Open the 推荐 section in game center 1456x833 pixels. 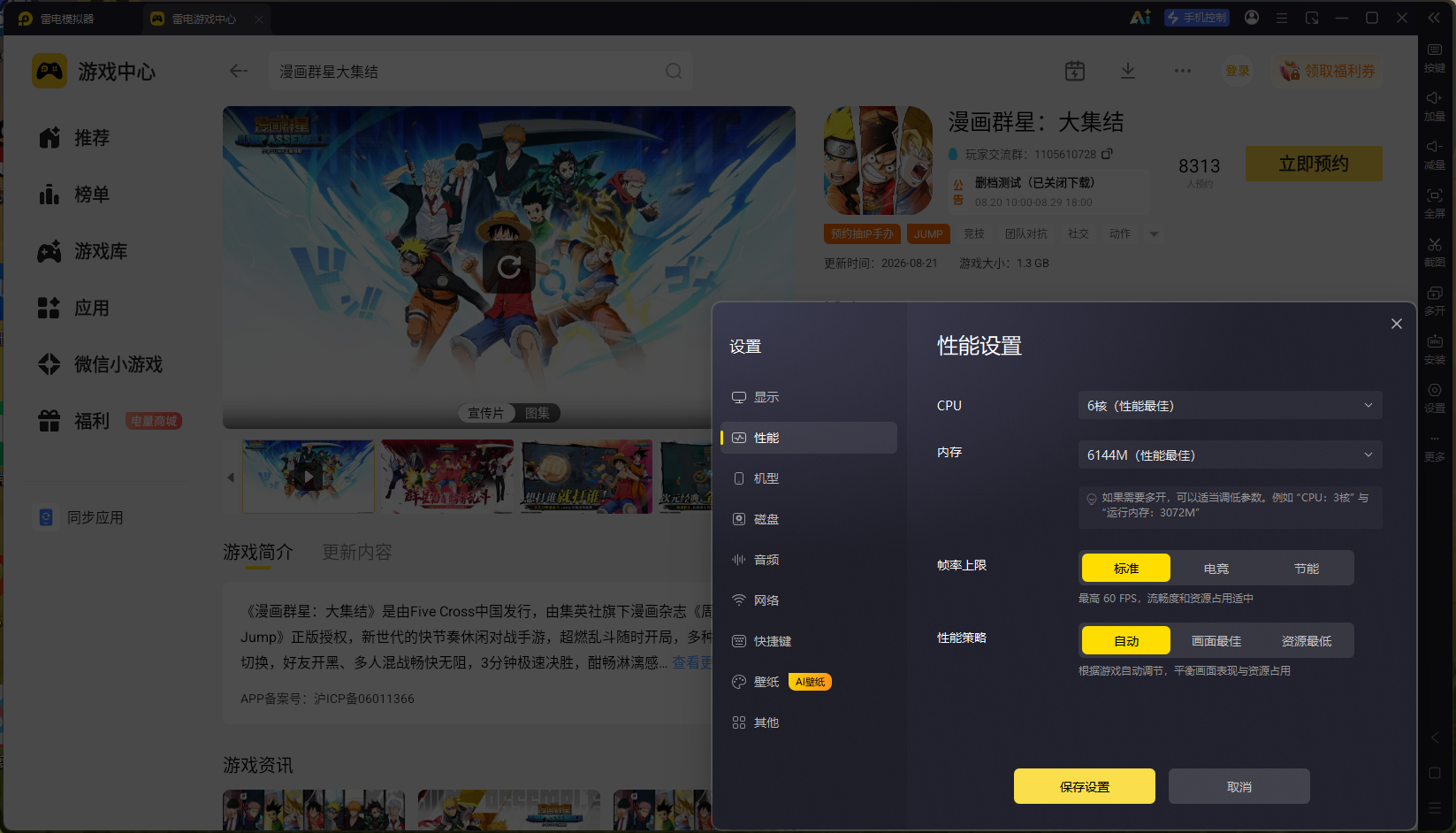point(74,138)
